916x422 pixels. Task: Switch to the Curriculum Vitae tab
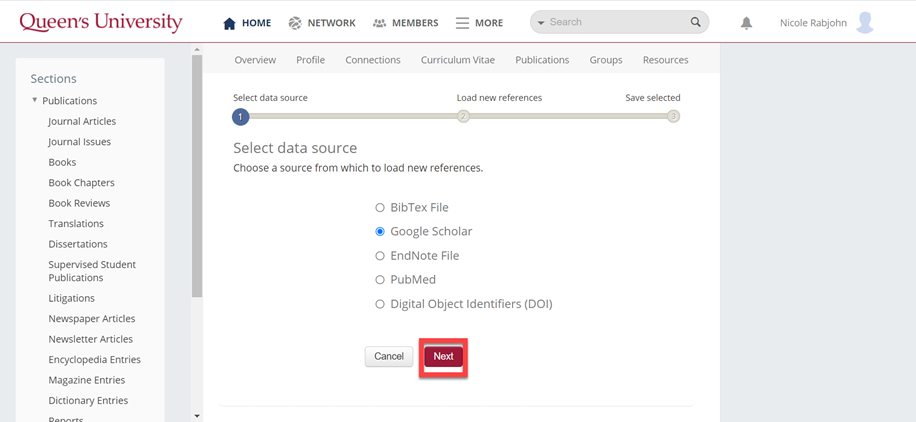458,60
